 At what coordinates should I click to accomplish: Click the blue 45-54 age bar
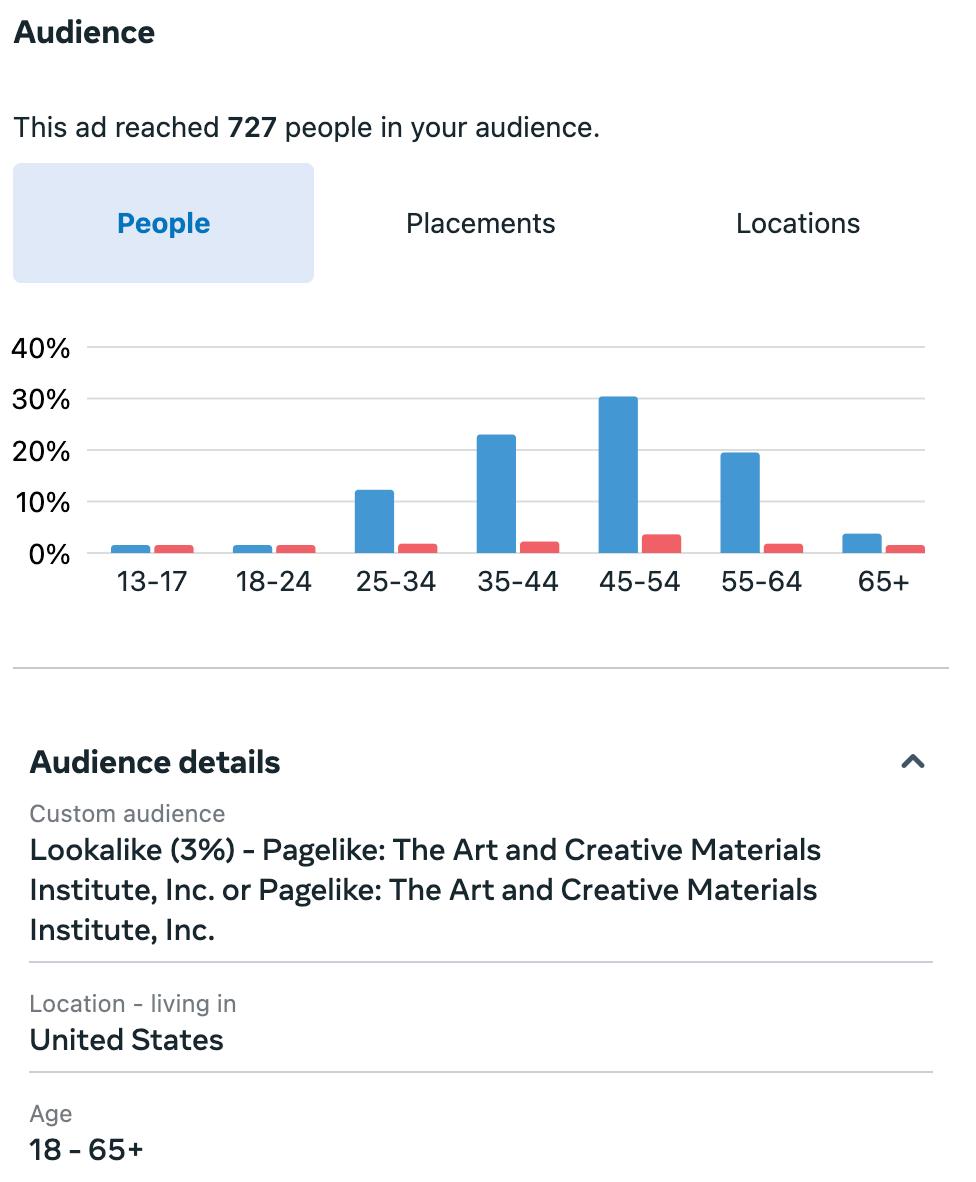pos(618,475)
